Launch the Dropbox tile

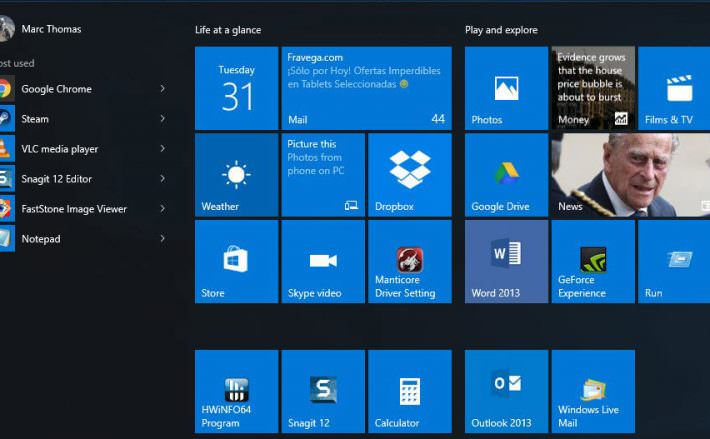coord(410,175)
